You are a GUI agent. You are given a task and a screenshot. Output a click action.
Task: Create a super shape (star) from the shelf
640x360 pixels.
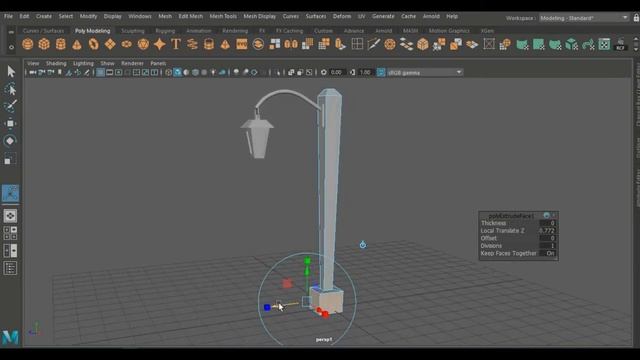click(x=160, y=44)
